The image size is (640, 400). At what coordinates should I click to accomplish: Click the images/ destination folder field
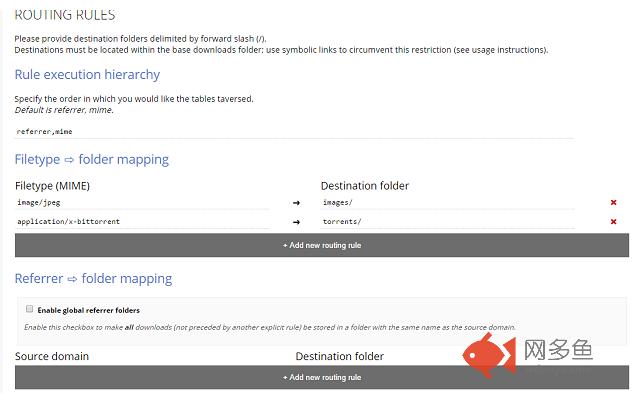pos(447,203)
